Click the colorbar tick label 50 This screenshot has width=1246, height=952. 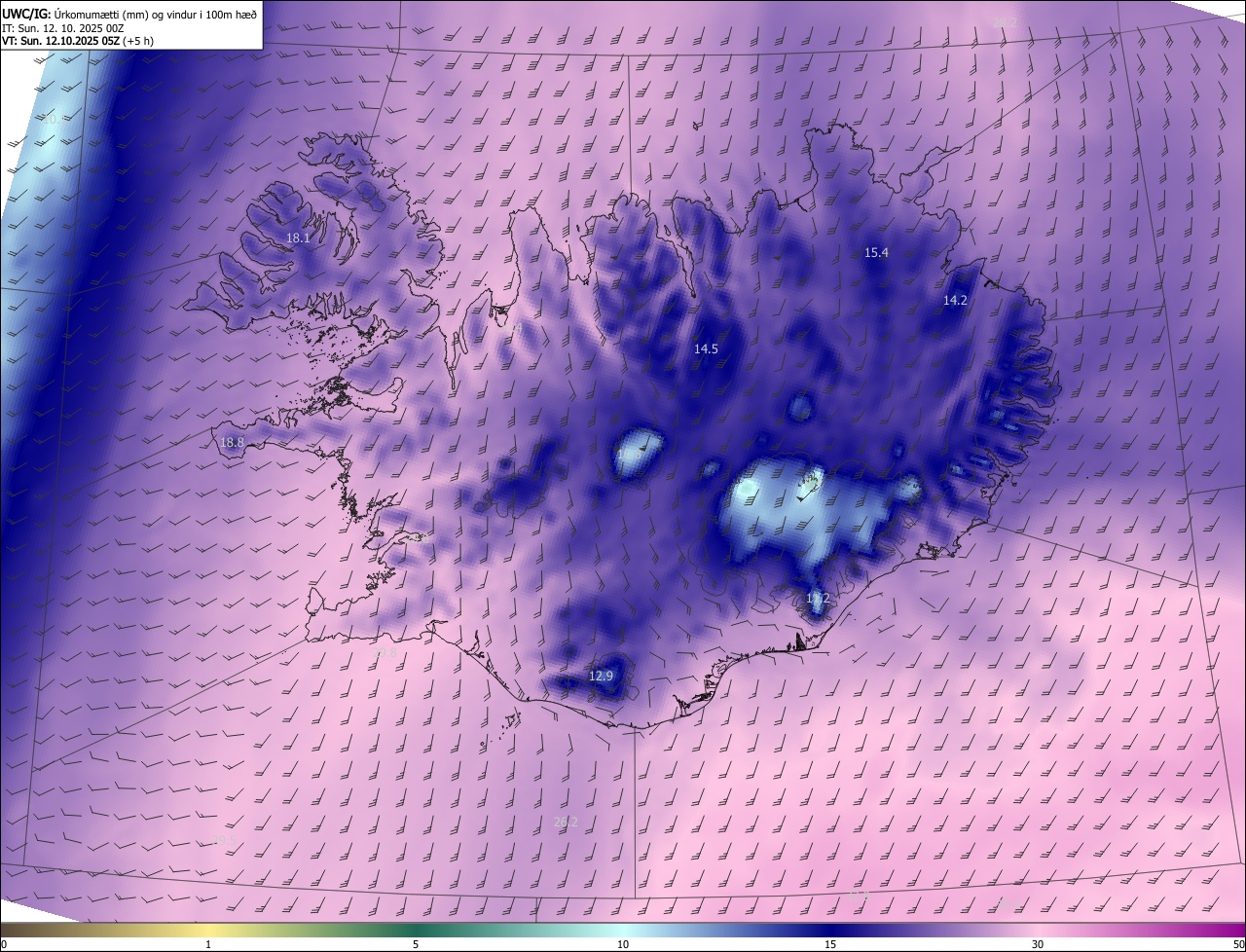pyautogui.click(x=1238, y=944)
